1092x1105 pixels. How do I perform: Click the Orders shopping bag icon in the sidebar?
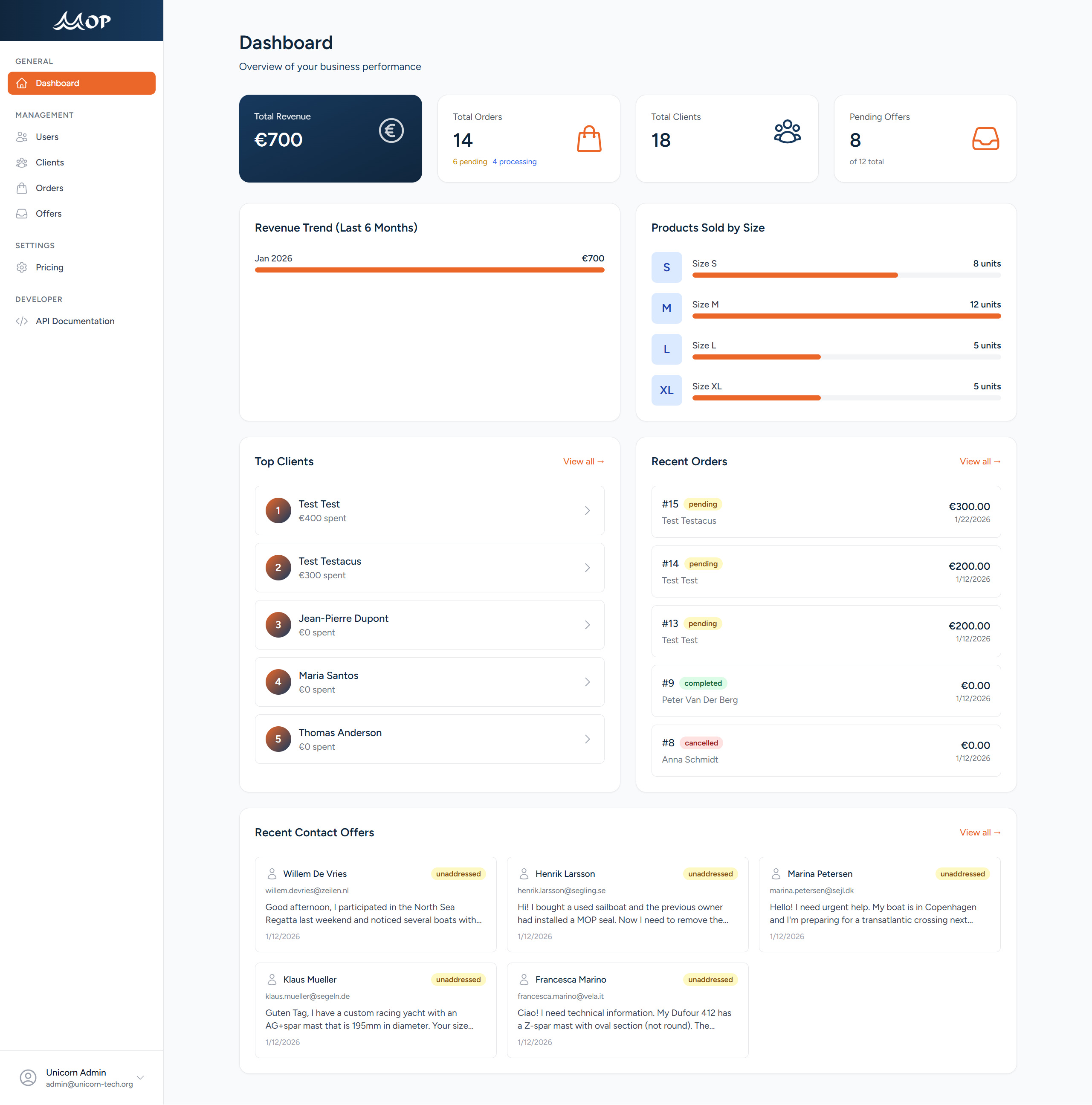click(22, 188)
